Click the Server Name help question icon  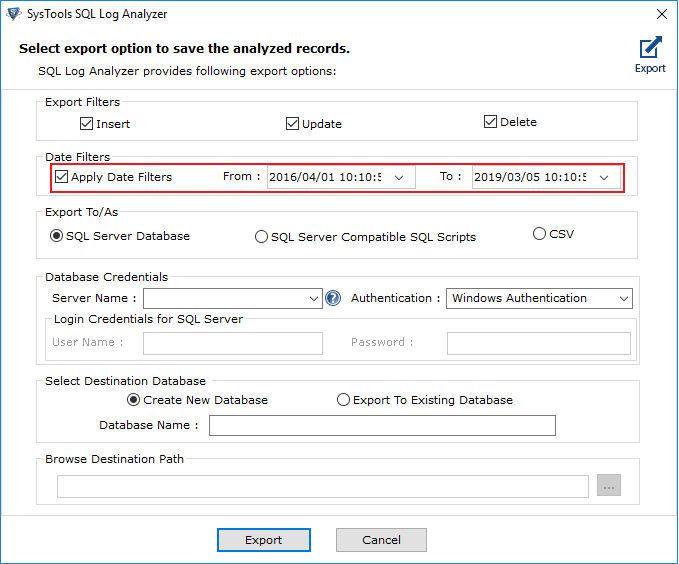pyautogui.click(x=333, y=298)
